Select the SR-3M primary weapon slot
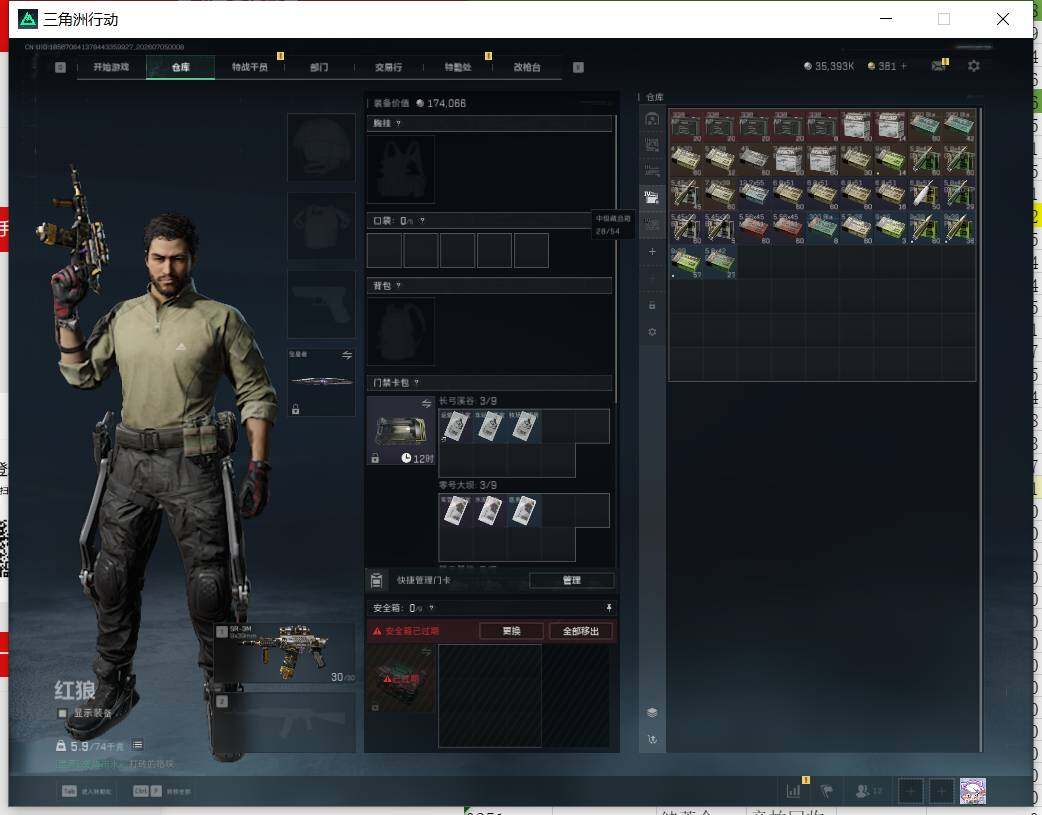This screenshot has height=815, width=1042. point(284,653)
